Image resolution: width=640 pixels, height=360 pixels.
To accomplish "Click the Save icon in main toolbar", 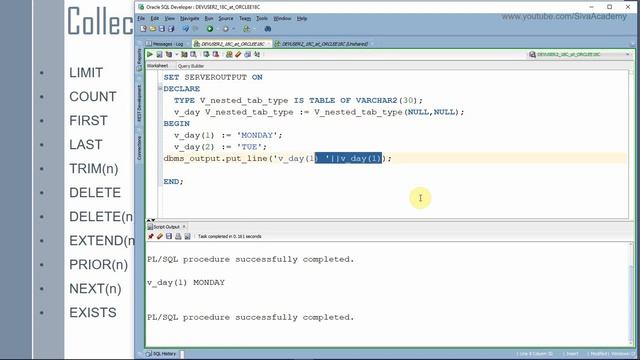I will pyautogui.click(x=162, y=29).
